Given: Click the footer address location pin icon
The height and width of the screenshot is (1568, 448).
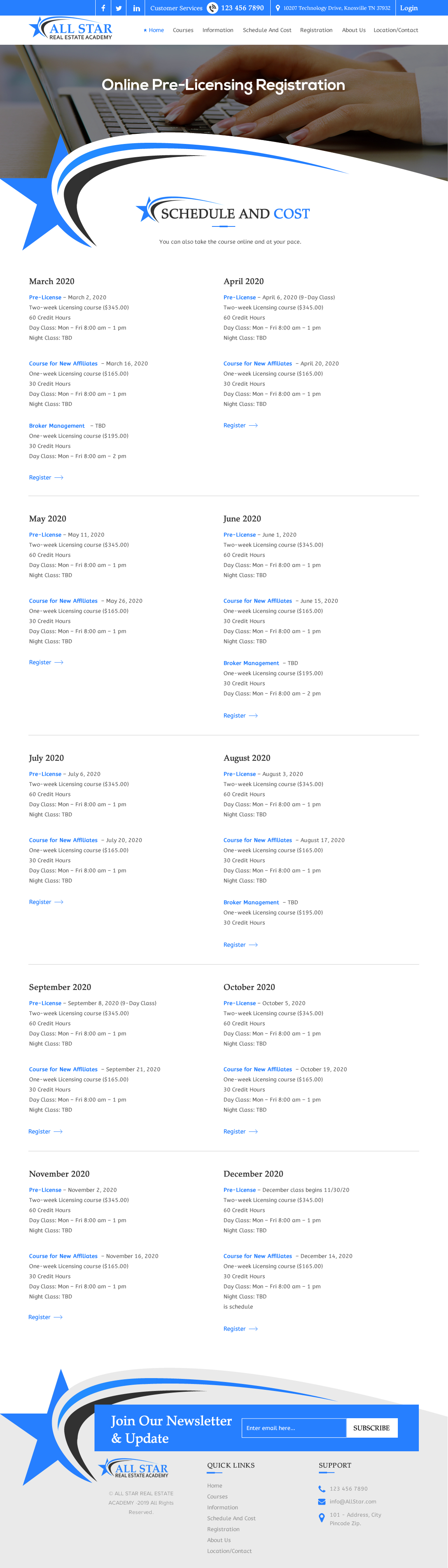Looking at the screenshot, I should coord(321,1517).
